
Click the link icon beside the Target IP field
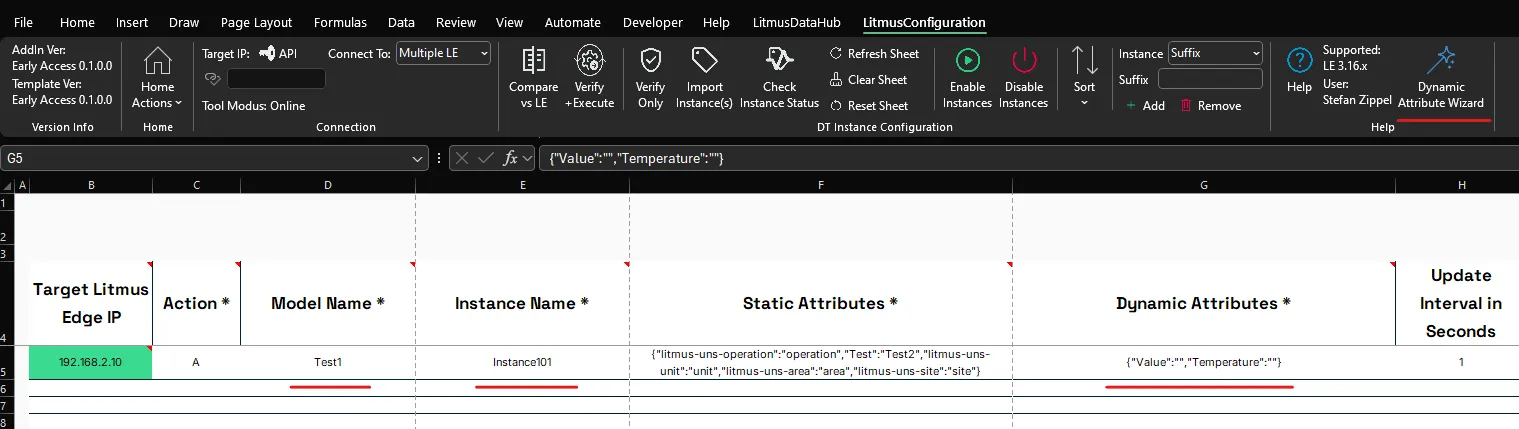[x=211, y=78]
